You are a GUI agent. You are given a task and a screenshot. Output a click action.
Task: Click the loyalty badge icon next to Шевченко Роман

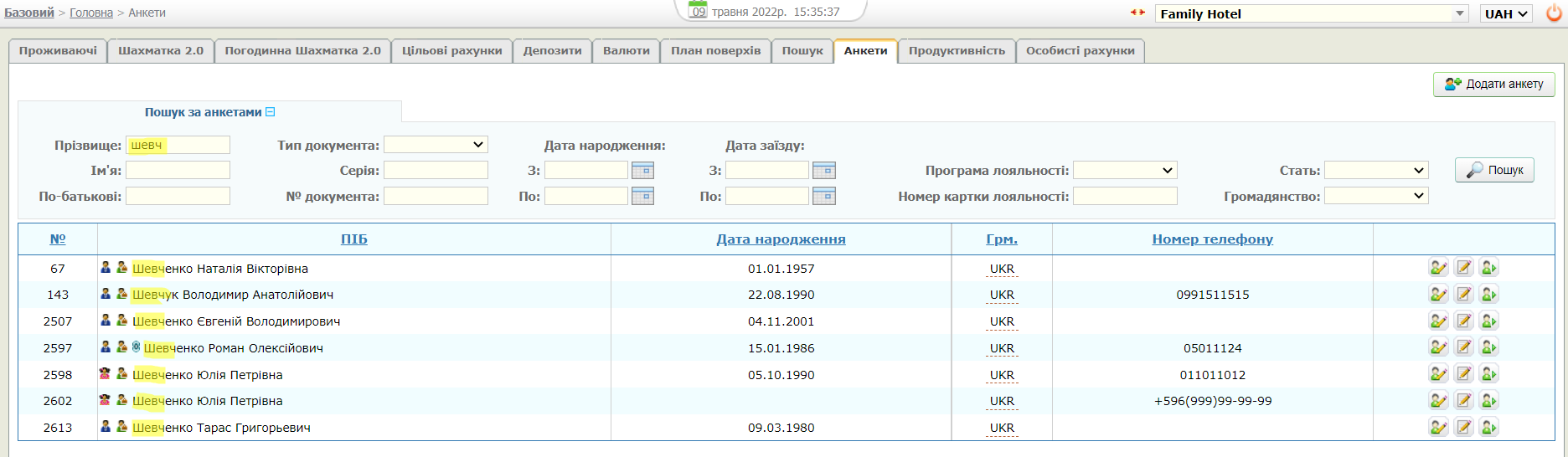(x=137, y=347)
